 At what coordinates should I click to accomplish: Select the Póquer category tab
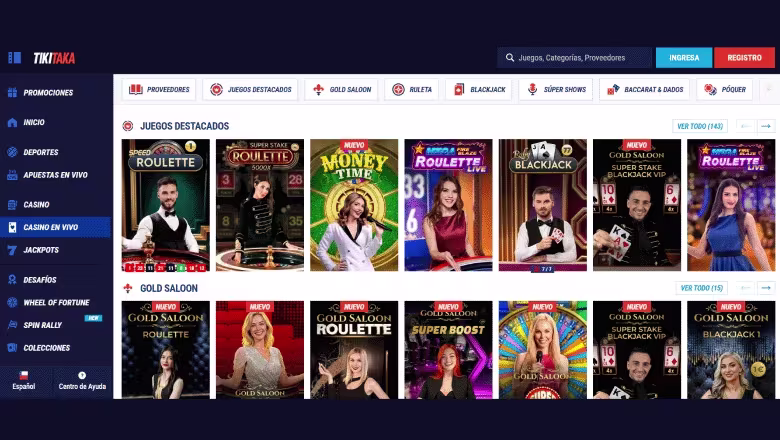725,89
